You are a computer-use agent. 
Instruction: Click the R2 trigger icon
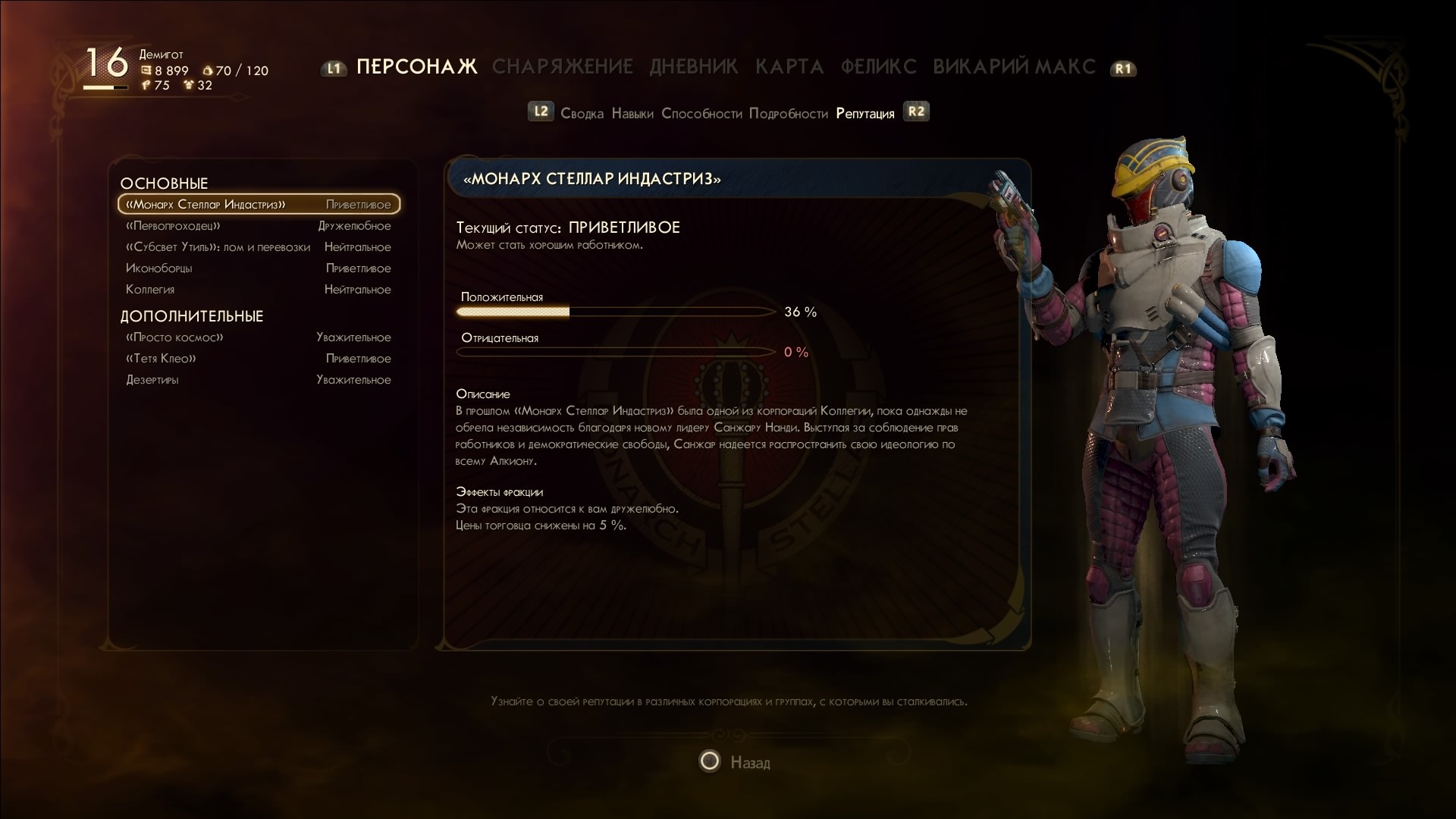click(916, 111)
